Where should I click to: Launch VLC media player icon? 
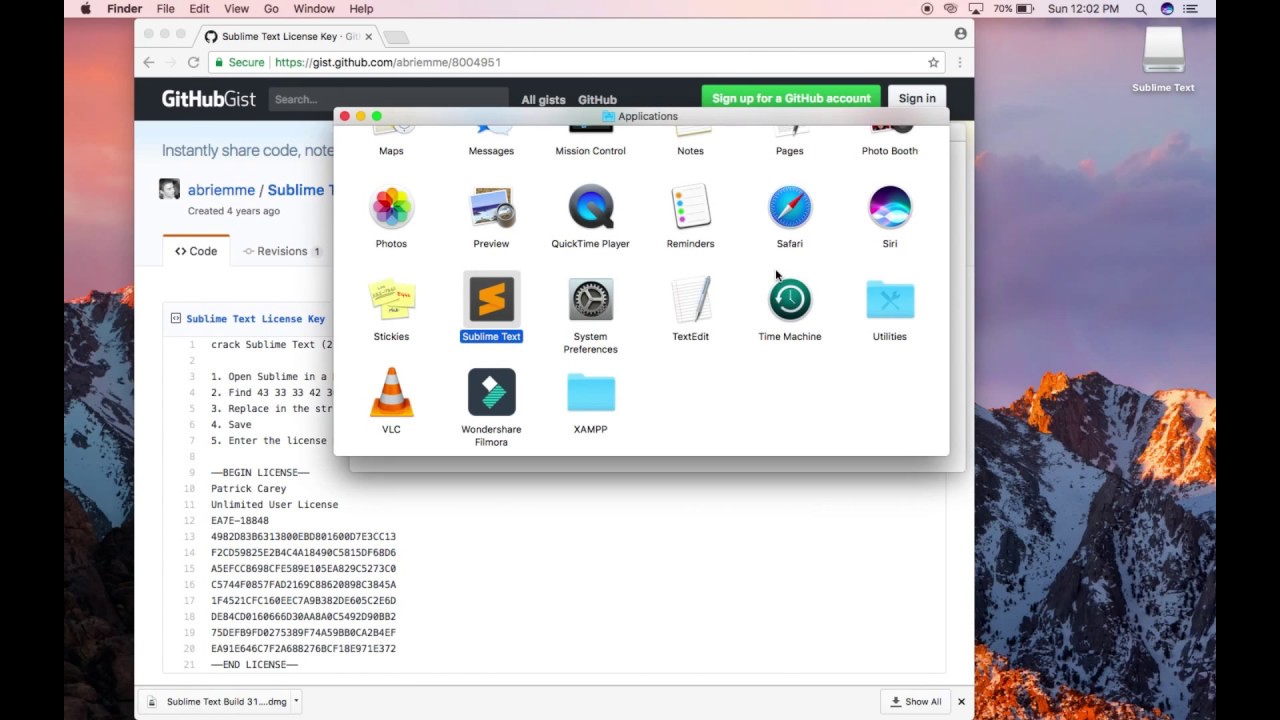391,393
